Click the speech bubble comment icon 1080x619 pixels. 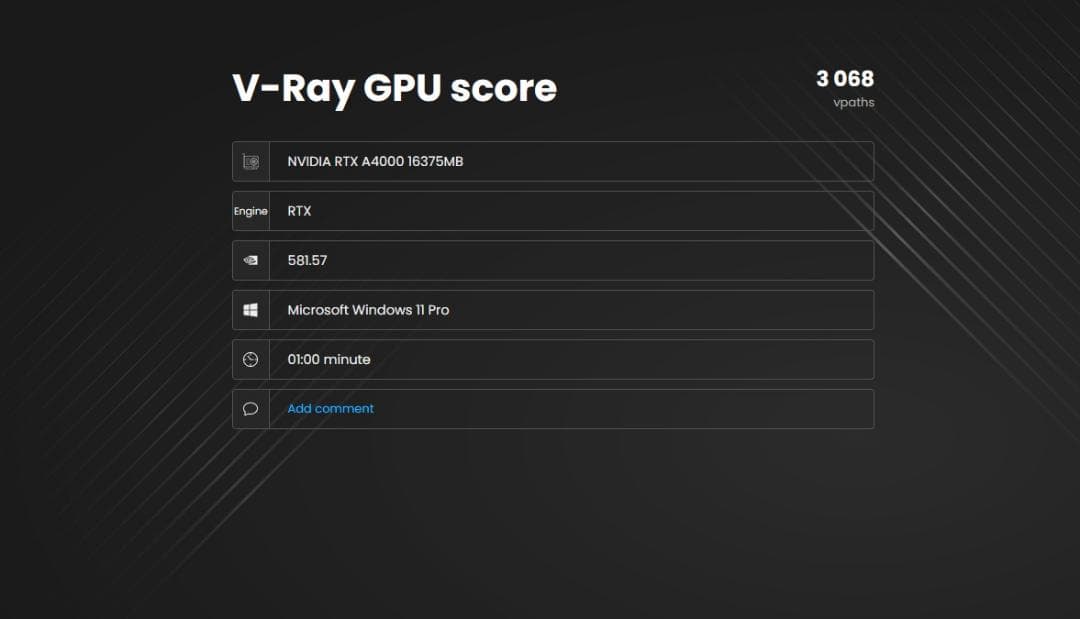(x=249, y=408)
